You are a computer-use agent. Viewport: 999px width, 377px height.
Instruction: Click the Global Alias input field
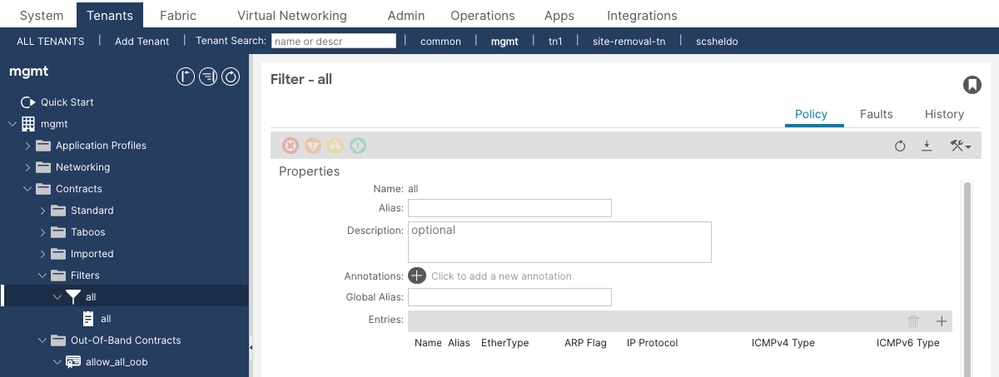pos(510,297)
